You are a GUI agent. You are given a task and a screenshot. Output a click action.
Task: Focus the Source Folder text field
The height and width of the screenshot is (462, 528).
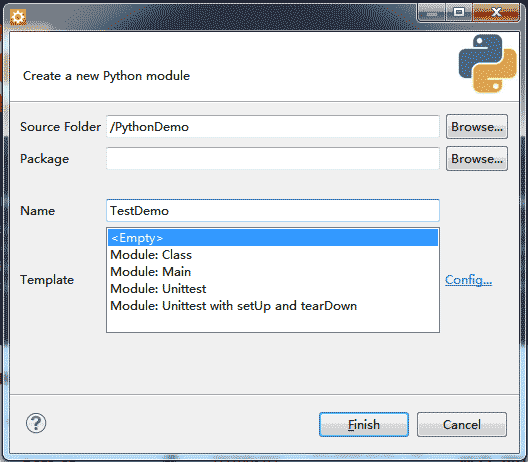pyautogui.click(x=273, y=127)
